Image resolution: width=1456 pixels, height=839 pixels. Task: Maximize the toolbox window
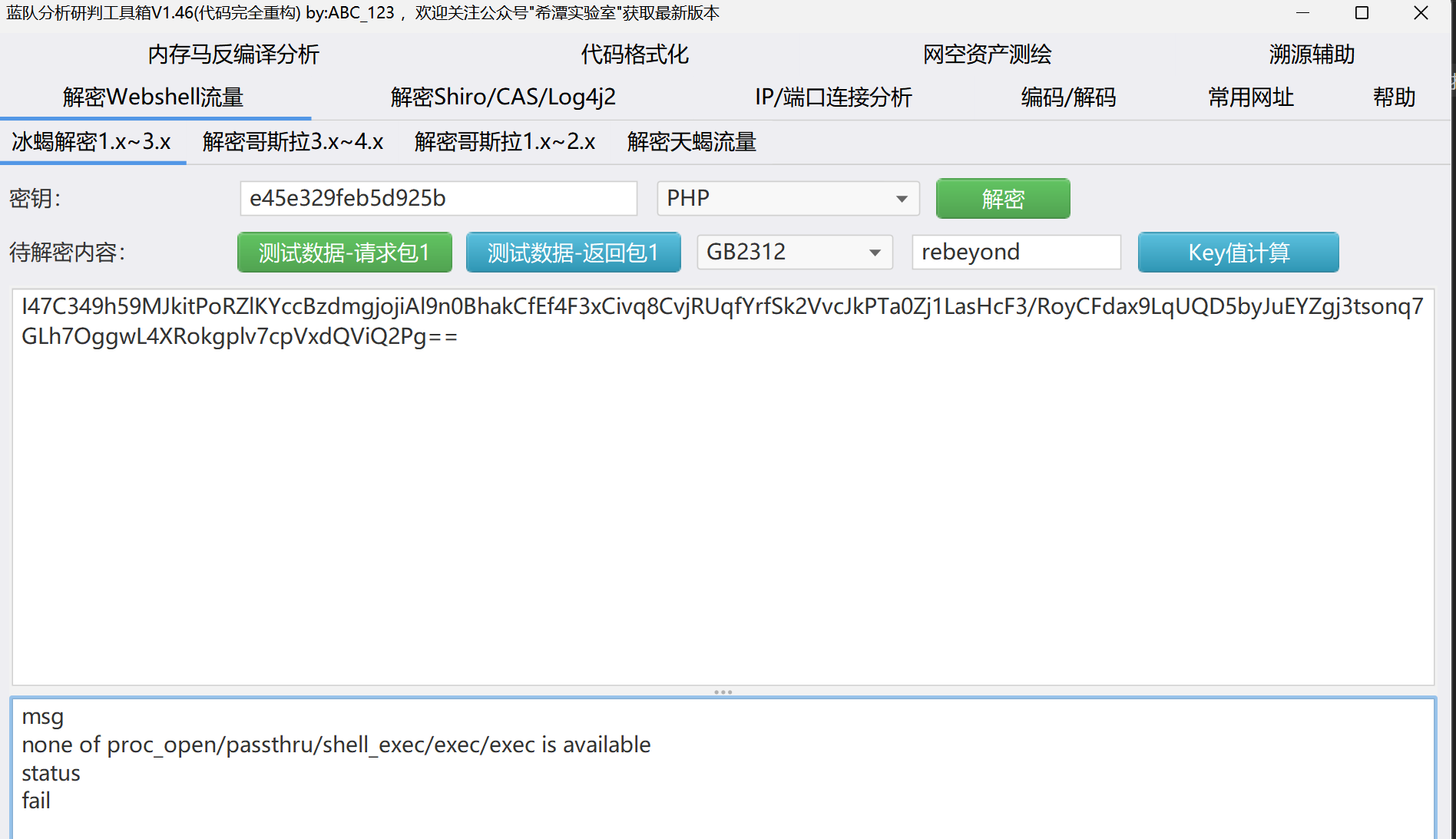(1362, 13)
